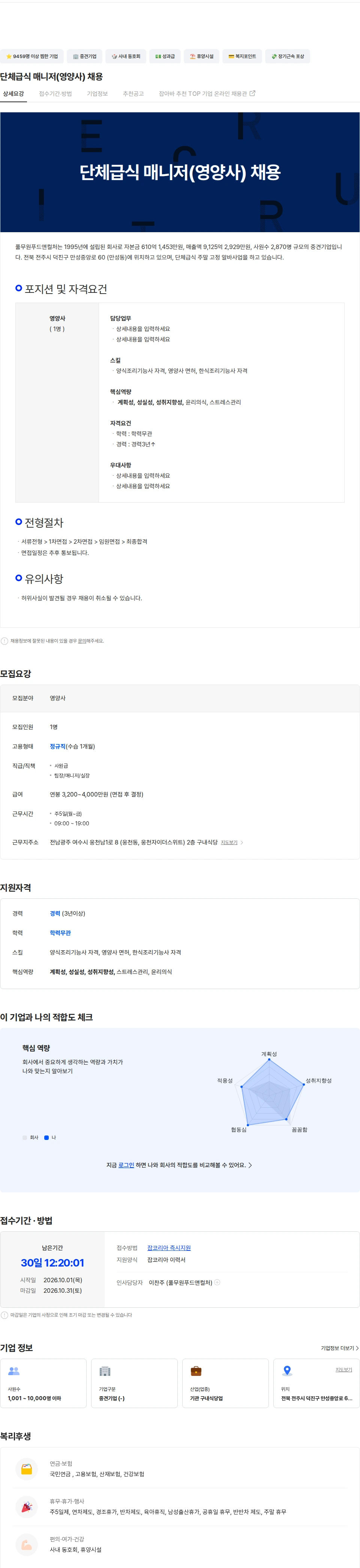Click the 연봉 3,200~4,000만원 salary text
The width and height of the screenshot is (360, 1568).
(x=96, y=794)
